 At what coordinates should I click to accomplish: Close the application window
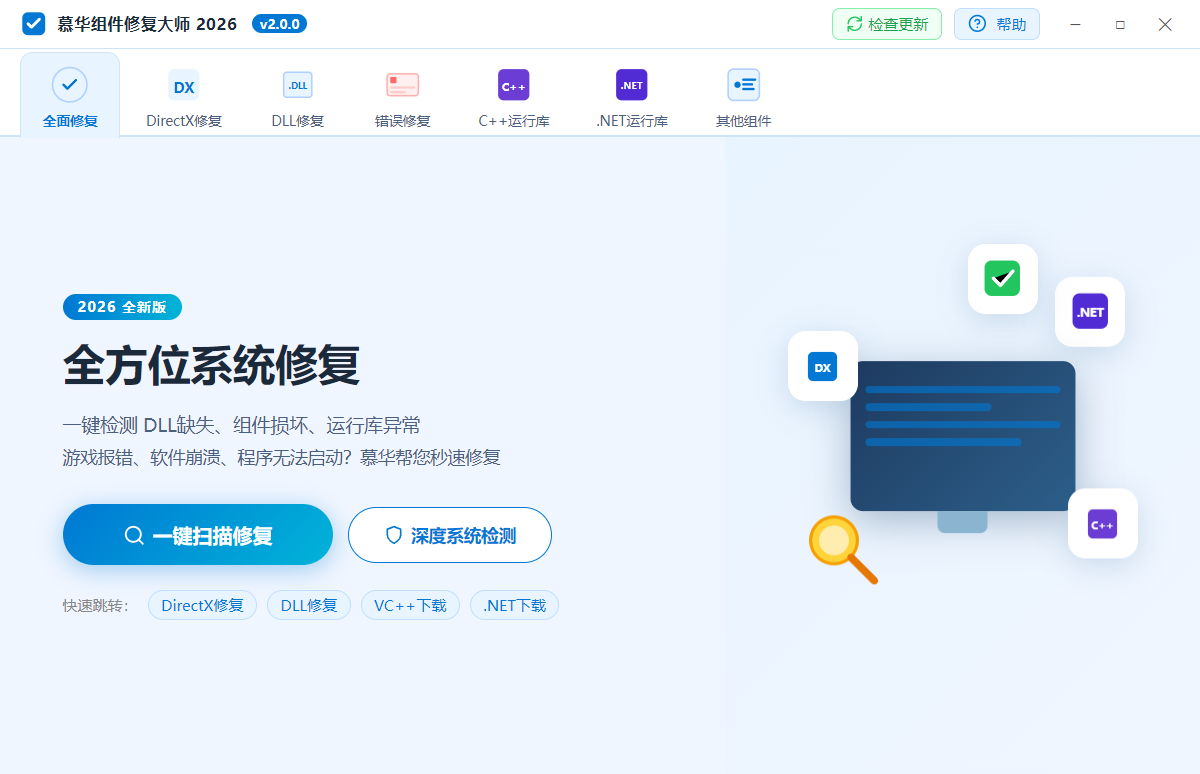(1165, 24)
